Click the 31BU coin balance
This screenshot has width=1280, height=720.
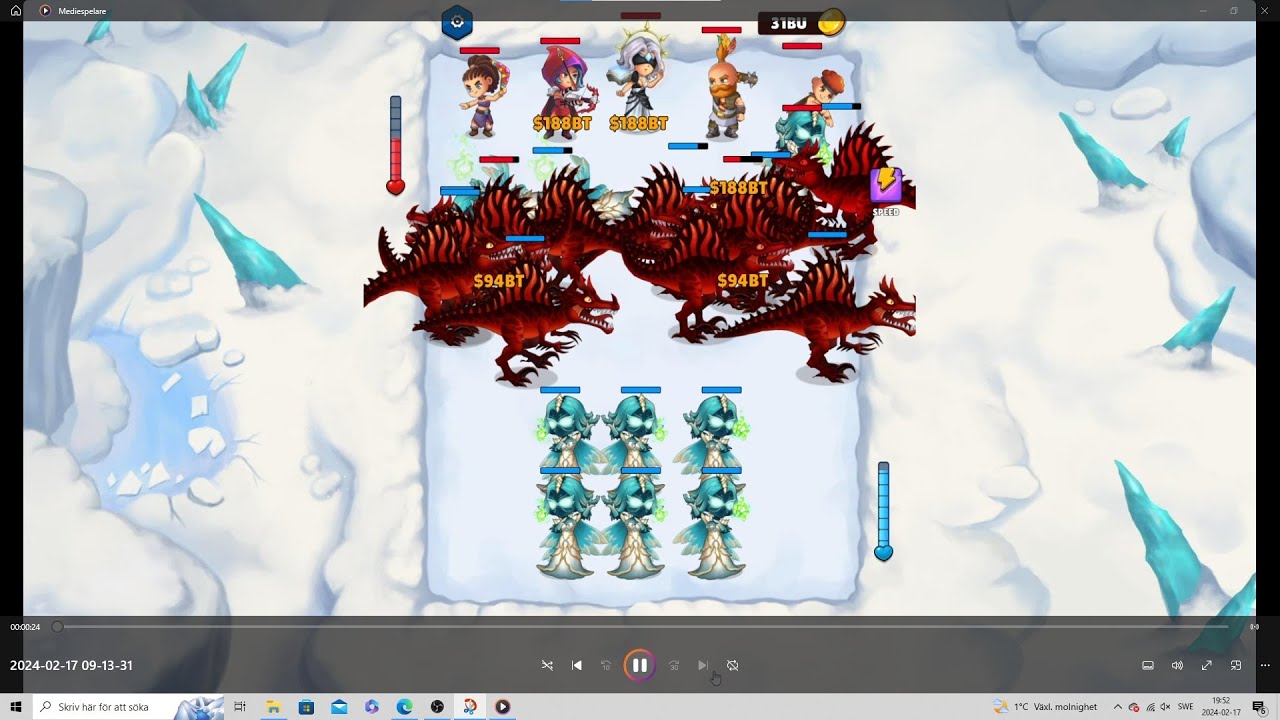pyautogui.click(x=788, y=23)
